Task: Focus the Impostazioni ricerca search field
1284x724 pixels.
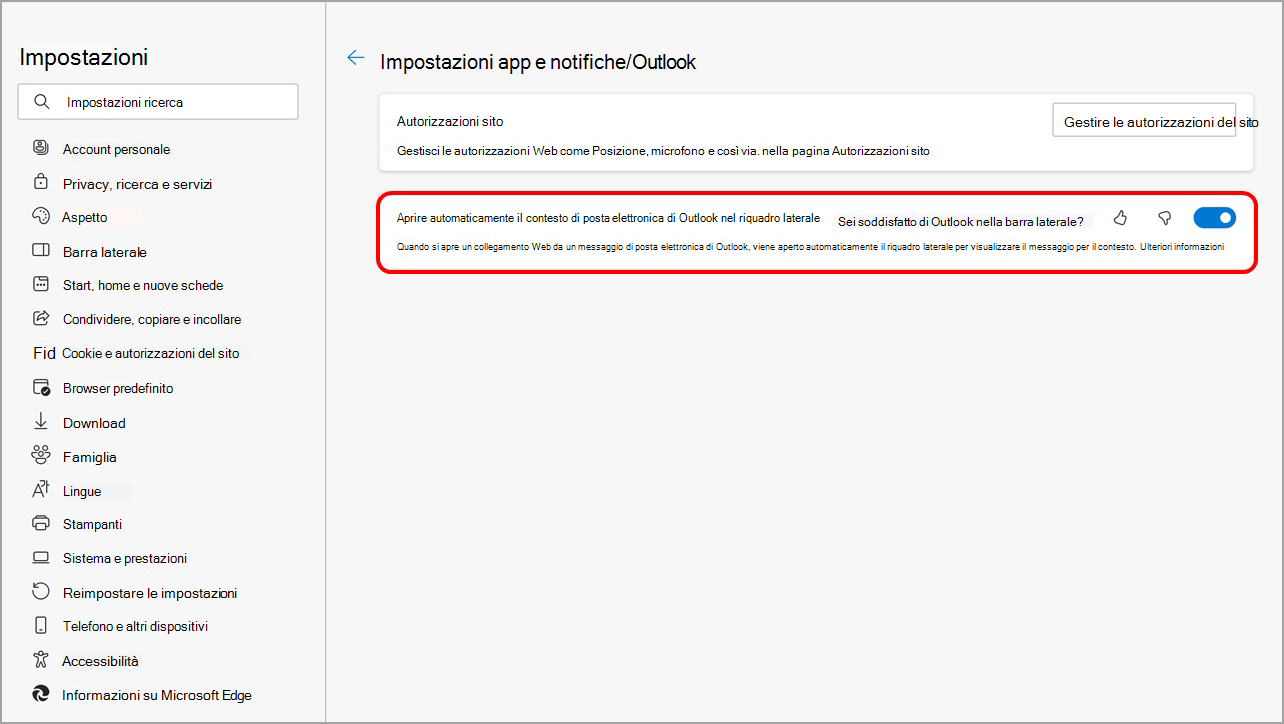Action: pos(158,102)
